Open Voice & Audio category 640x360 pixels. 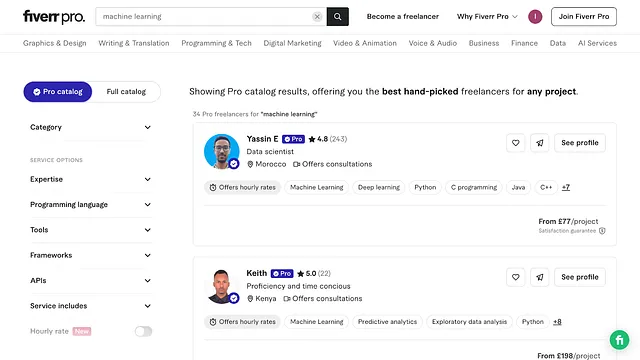[x=433, y=43]
